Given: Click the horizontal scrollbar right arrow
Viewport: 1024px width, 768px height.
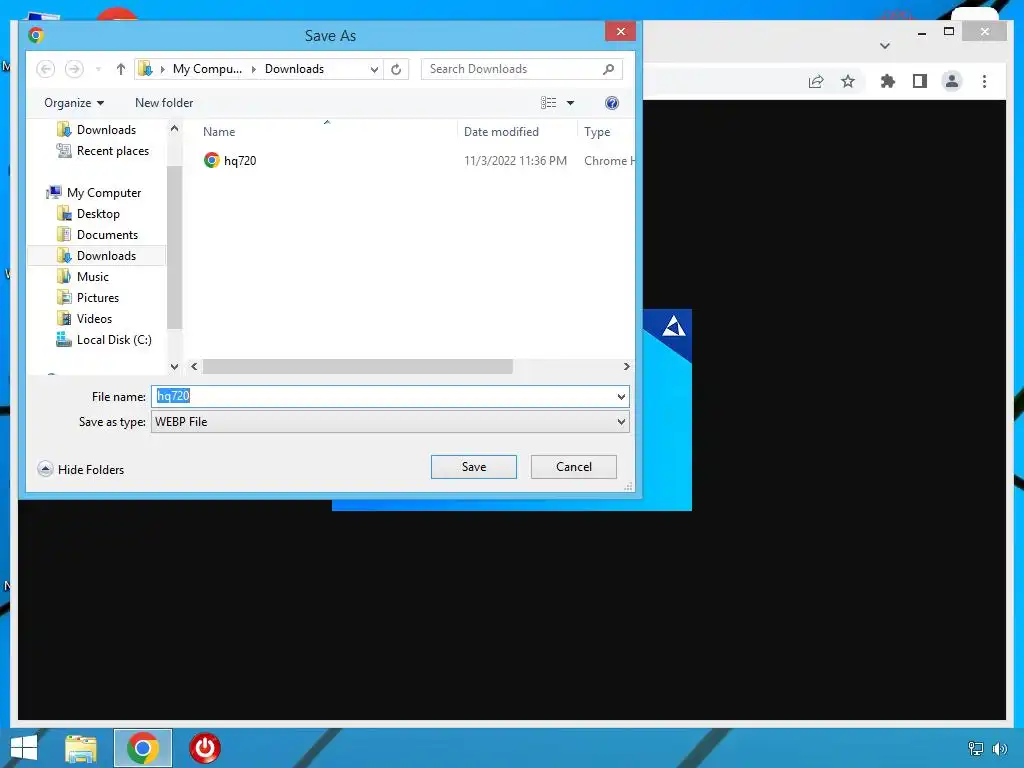Looking at the screenshot, I should (626, 366).
